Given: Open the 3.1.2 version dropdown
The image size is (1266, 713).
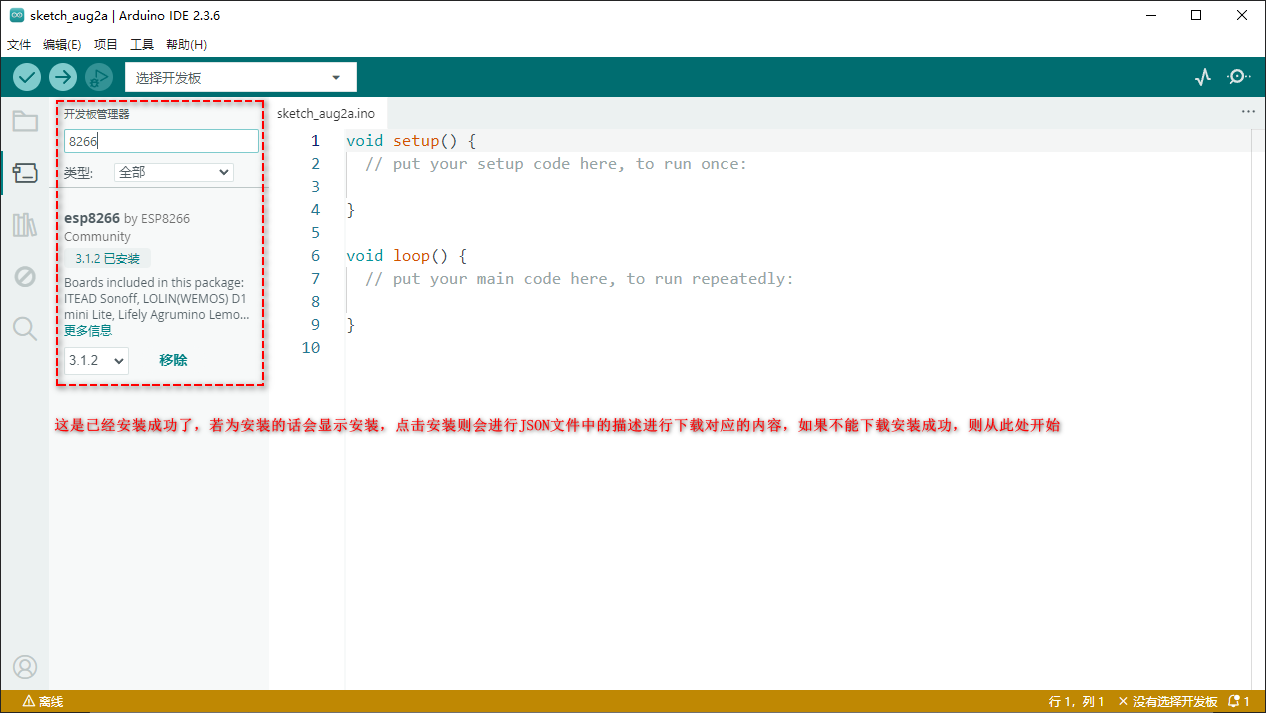Looking at the screenshot, I should pos(97,360).
